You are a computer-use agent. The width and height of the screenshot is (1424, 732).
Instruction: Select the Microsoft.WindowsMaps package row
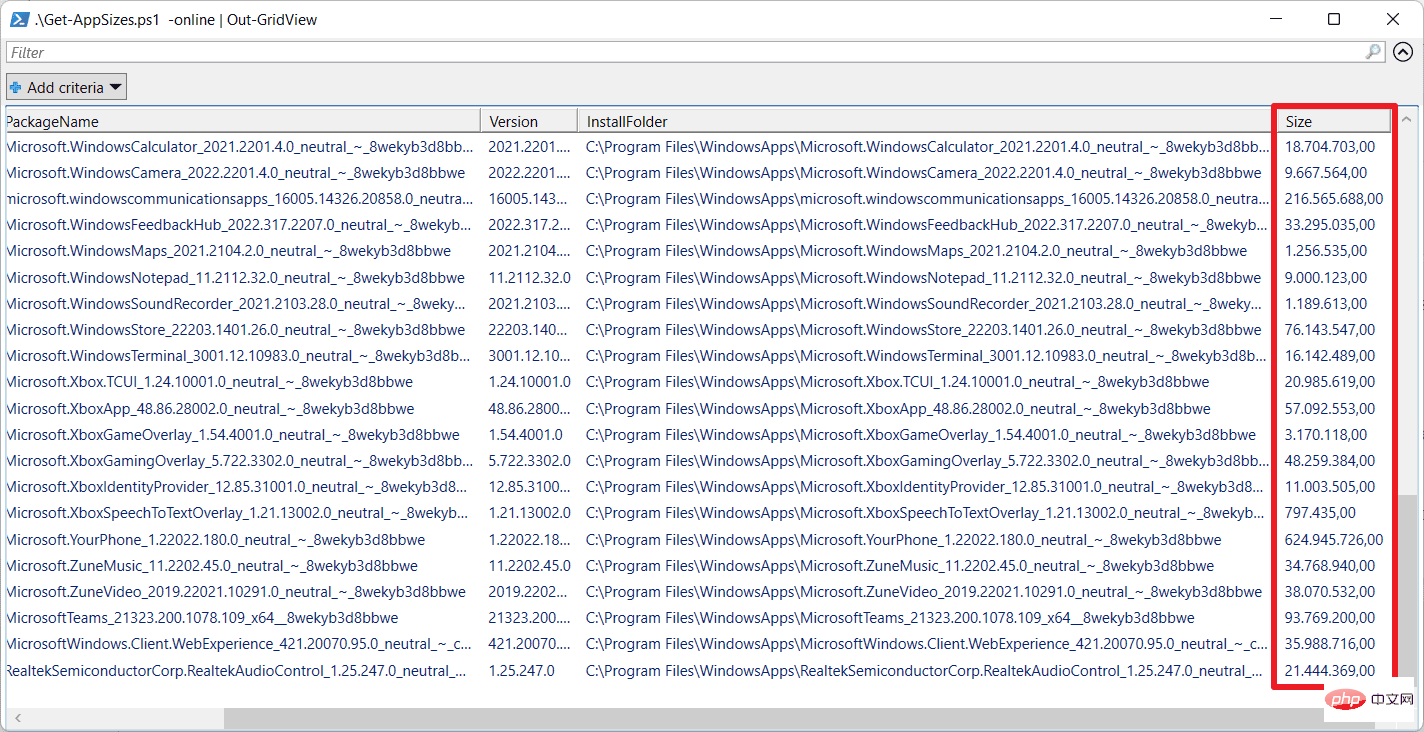click(x=700, y=250)
